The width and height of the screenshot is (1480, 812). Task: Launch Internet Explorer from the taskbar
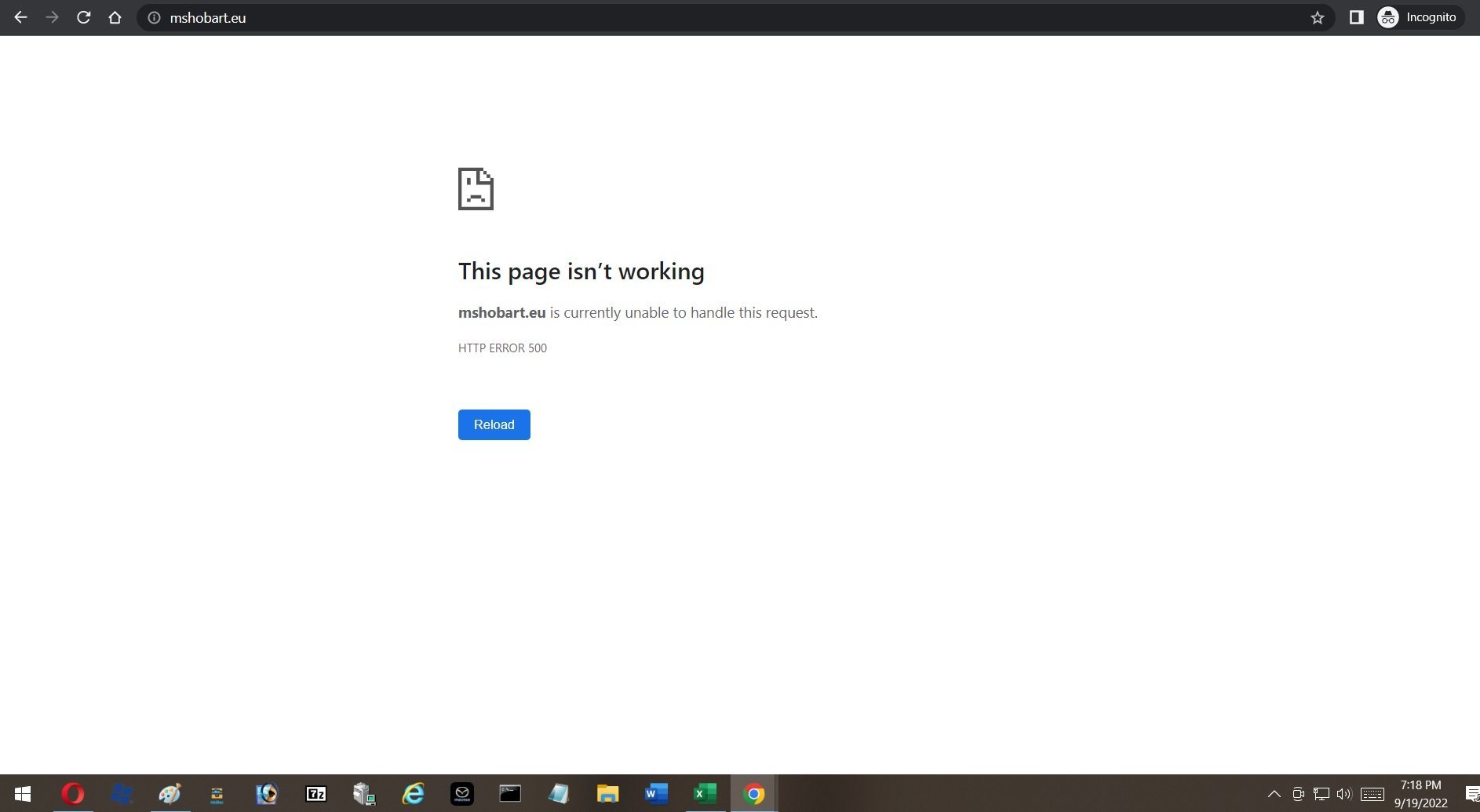tap(413, 794)
